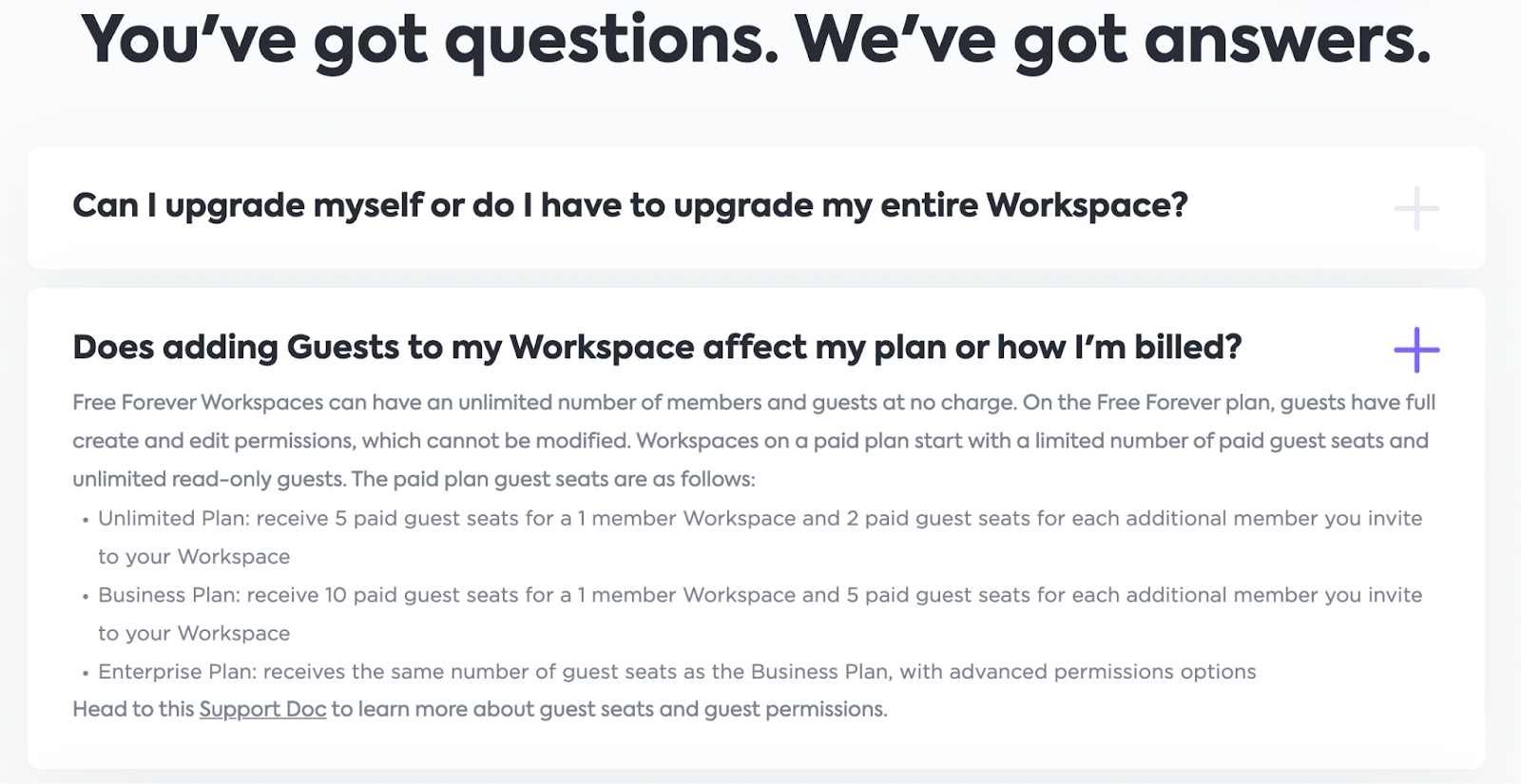The width and height of the screenshot is (1521, 784).
Task: Click the 'Head to this' text before link
Action: click(133, 709)
